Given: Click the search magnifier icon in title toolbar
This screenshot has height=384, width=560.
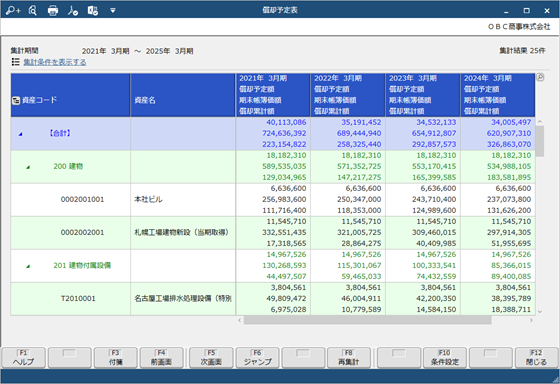Looking at the screenshot, I should [33, 10].
